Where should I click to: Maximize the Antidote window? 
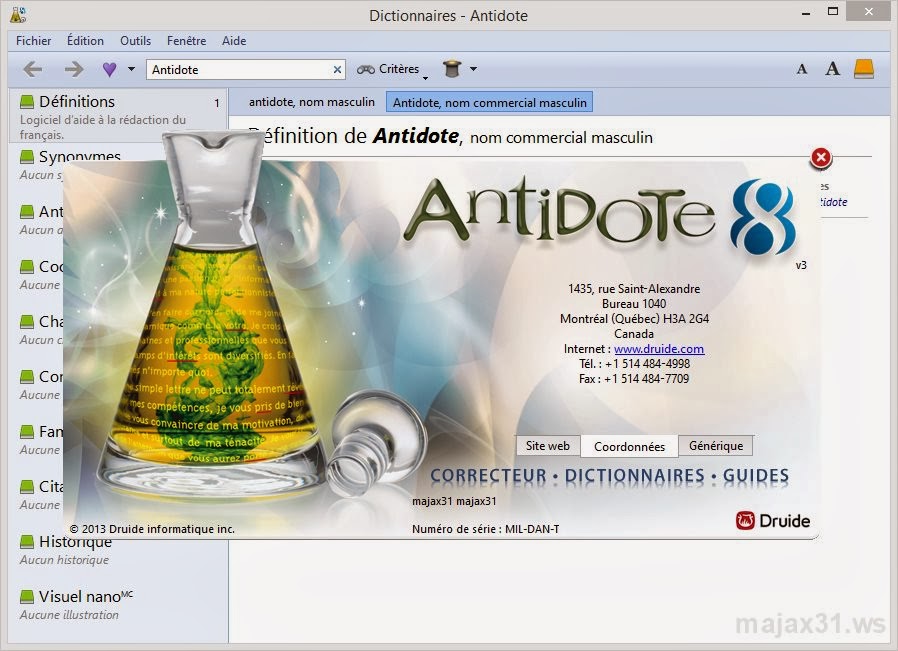(x=833, y=12)
